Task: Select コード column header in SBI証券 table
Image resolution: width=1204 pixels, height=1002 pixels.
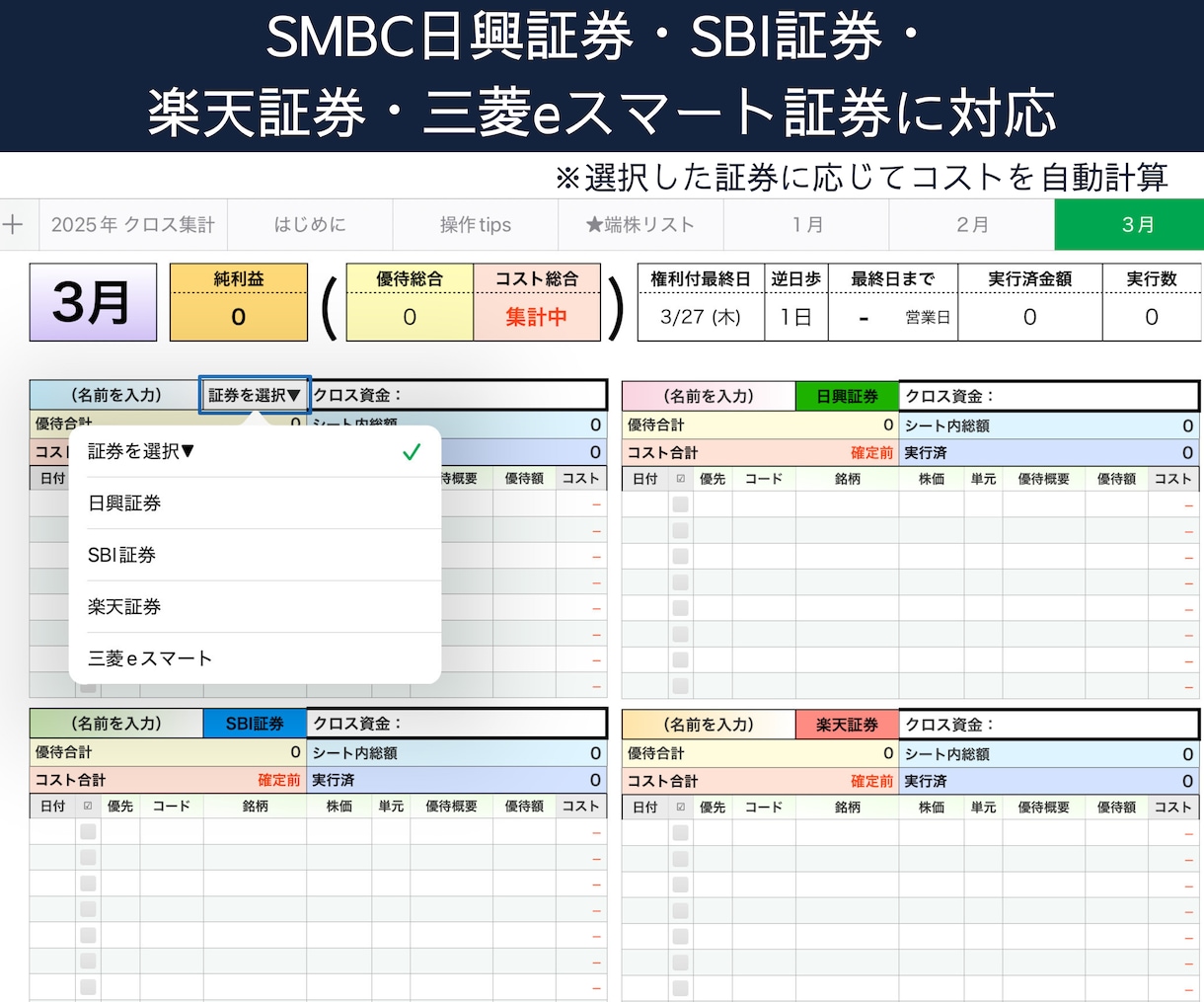Action: click(172, 807)
